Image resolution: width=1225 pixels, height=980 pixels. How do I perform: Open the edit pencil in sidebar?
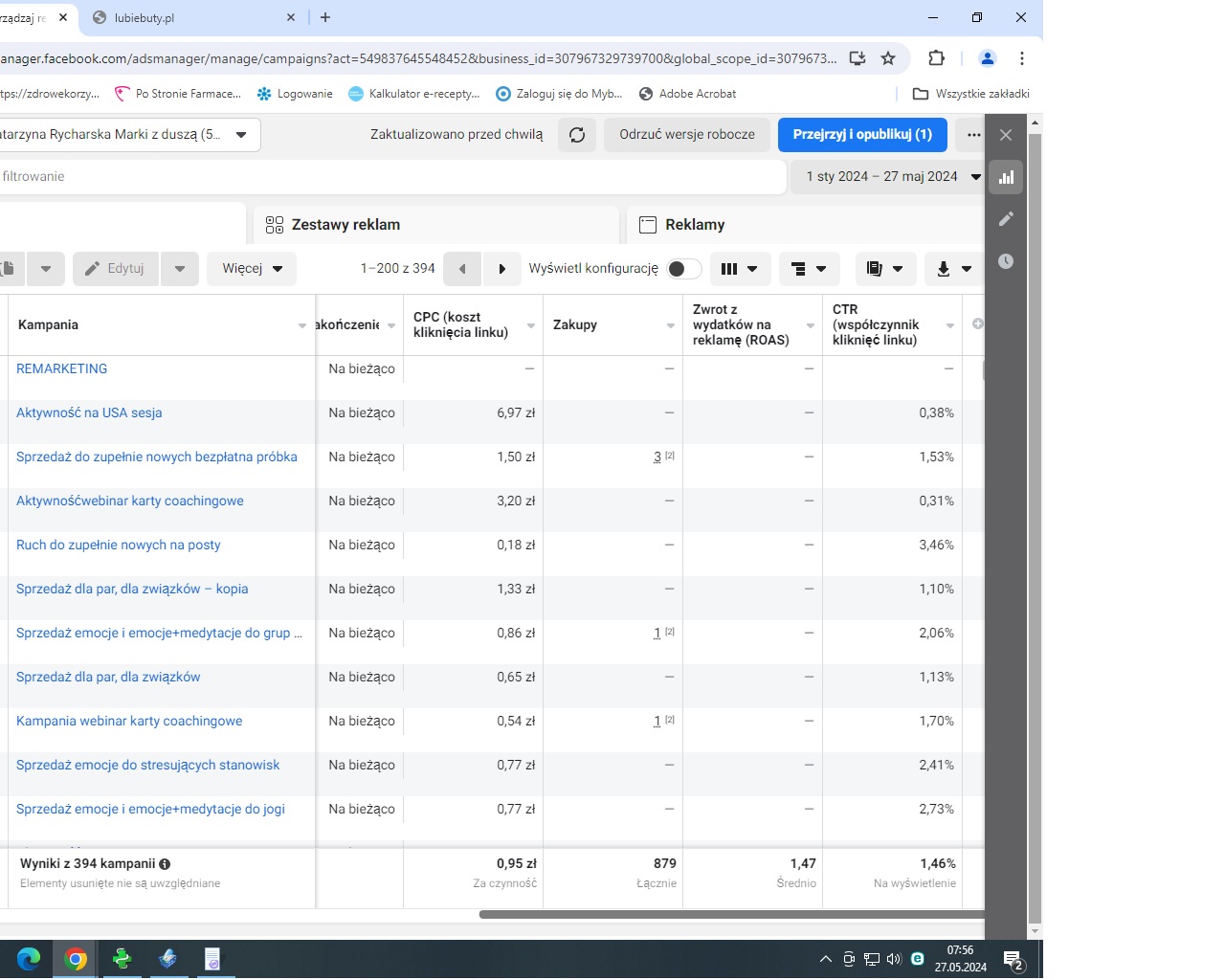pos(1006,219)
